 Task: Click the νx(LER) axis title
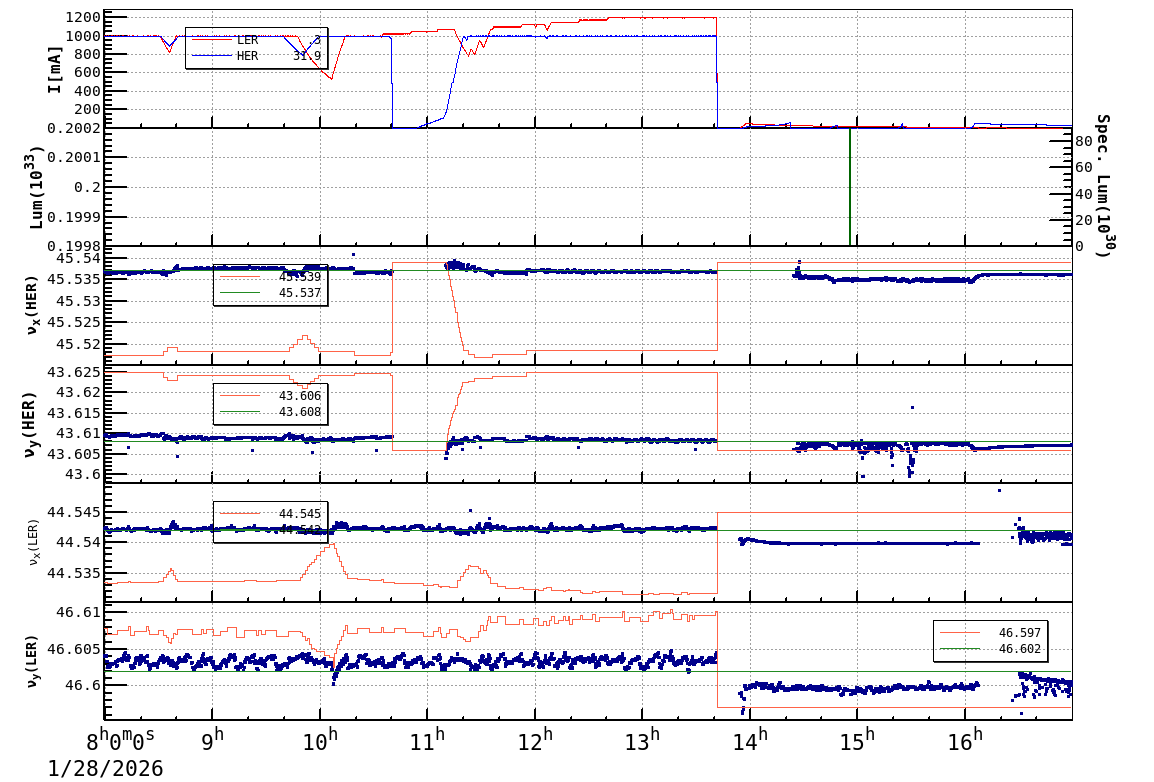tap(34, 543)
